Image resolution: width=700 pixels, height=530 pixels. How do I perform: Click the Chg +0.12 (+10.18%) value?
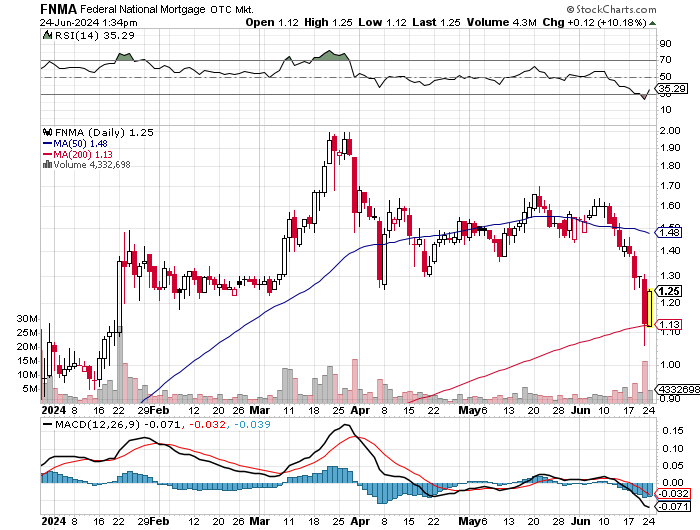click(x=594, y=22)
